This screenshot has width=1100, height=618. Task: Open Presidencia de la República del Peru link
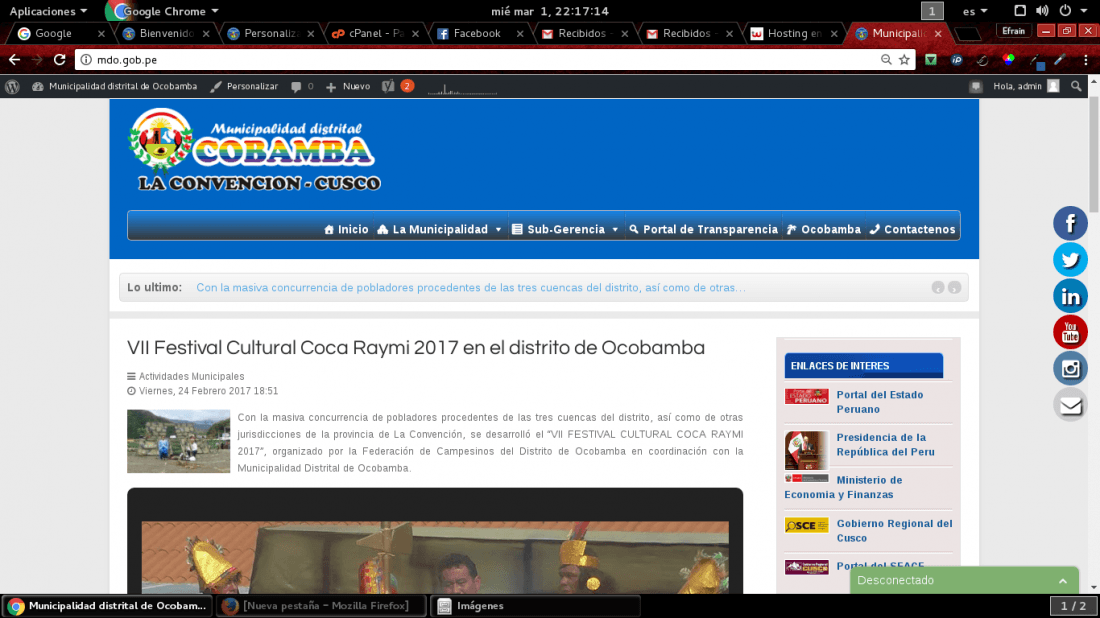tap(885, 445)
